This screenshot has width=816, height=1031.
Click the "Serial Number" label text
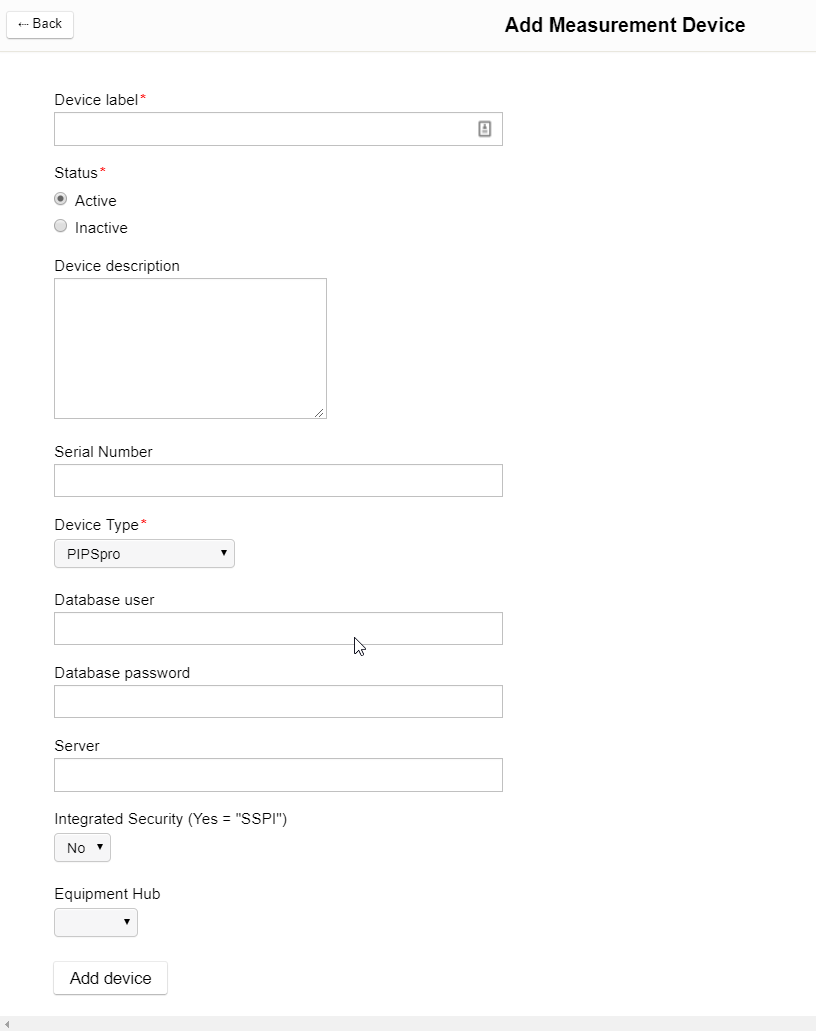[103, 452]
